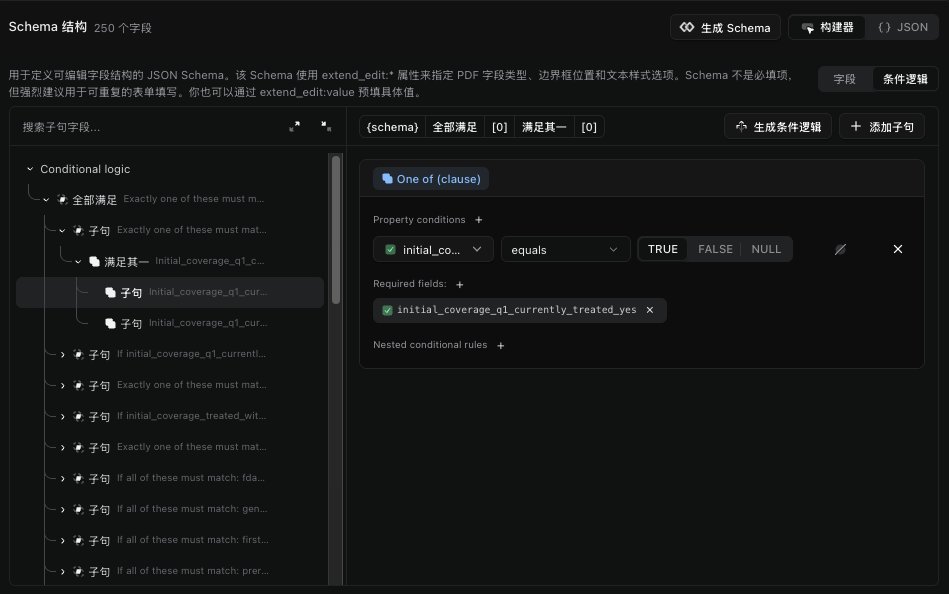
Task: Select the 全部满足 breadcrumb segment
Action: (x=455, y=127)
